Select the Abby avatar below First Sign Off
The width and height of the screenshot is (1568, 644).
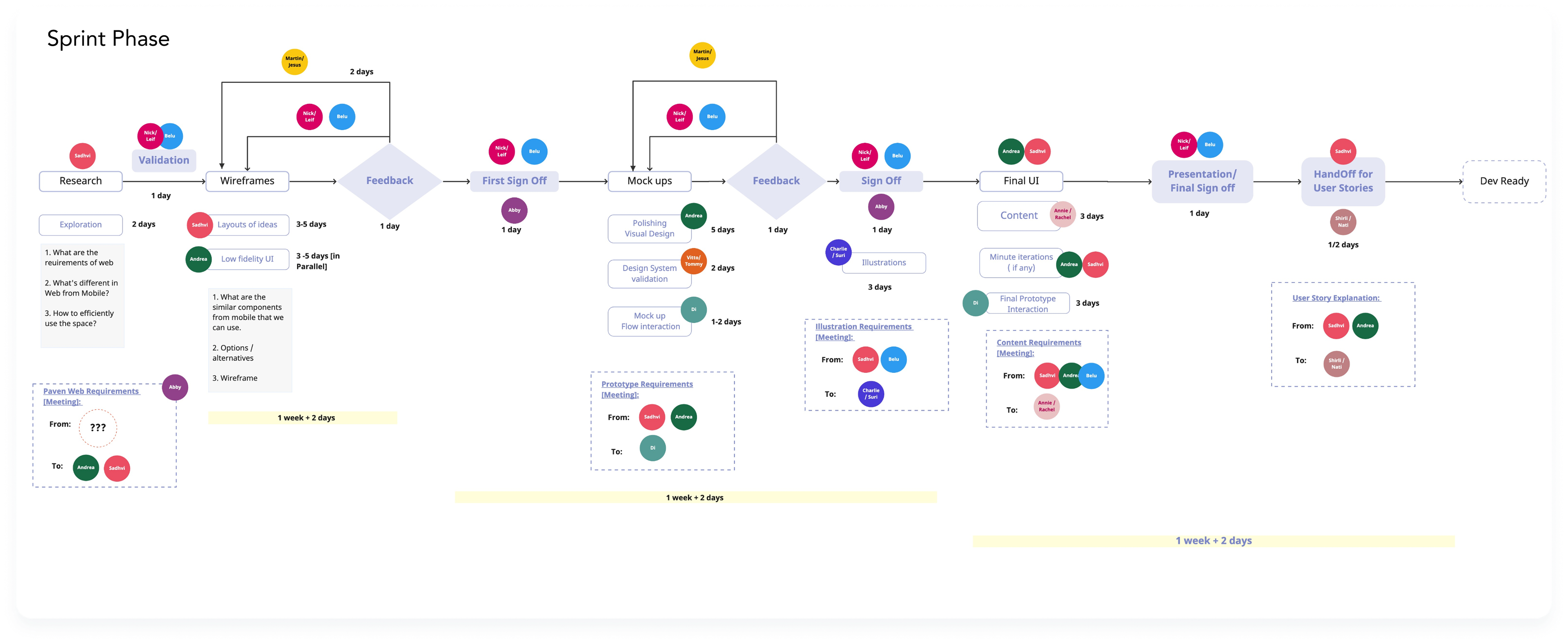(x=514, y=211)
